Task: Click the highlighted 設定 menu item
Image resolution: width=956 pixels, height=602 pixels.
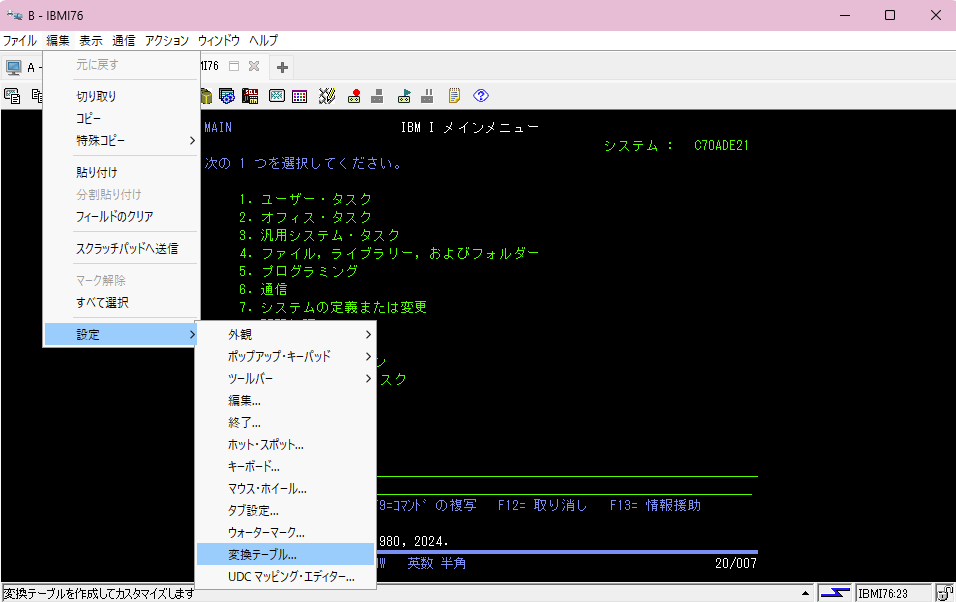Action: pos(122,334)
